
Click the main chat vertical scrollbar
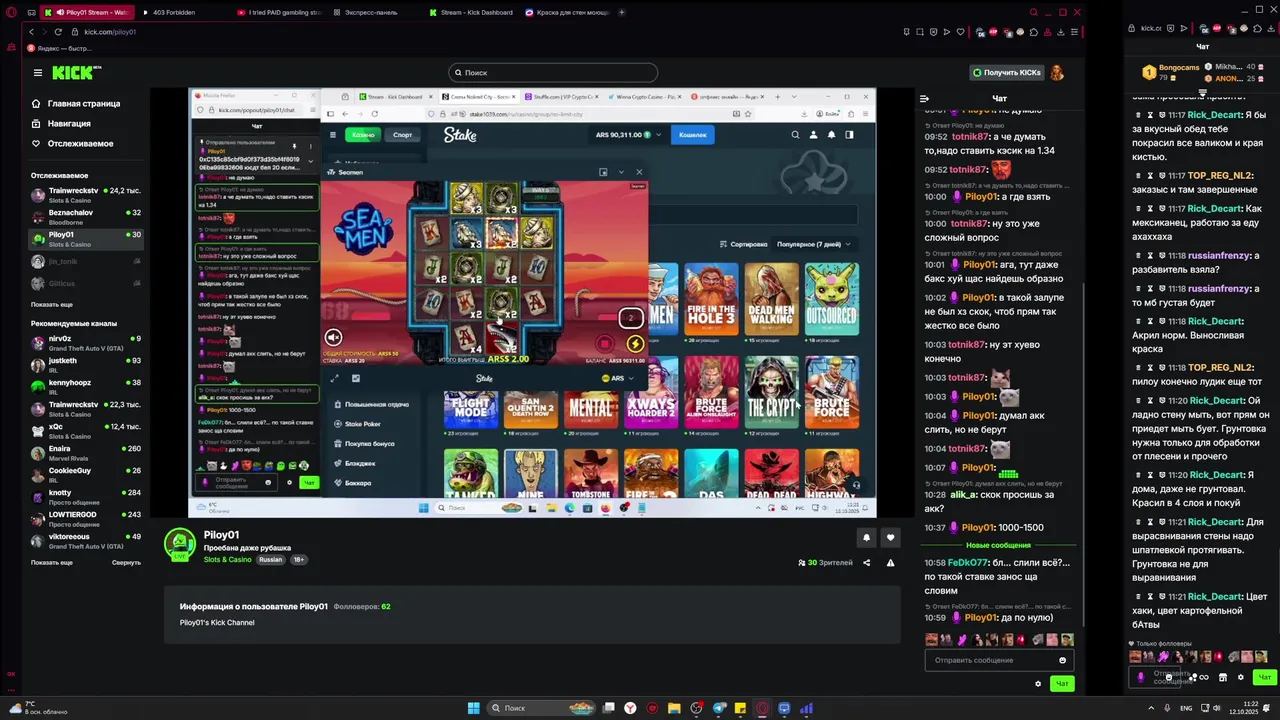[1084, 455]
